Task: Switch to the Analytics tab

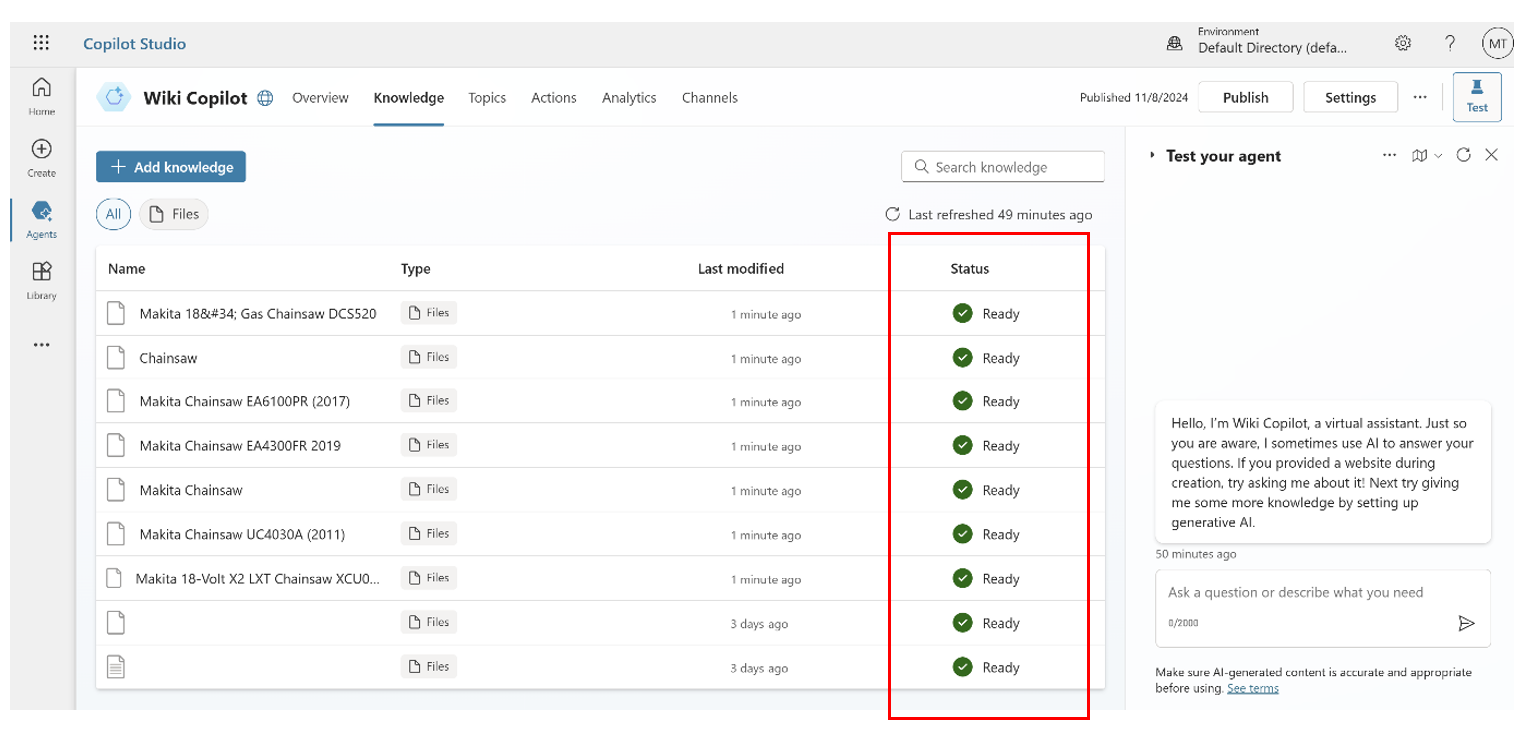Action: pyautogui.click(x=629, y=97)
